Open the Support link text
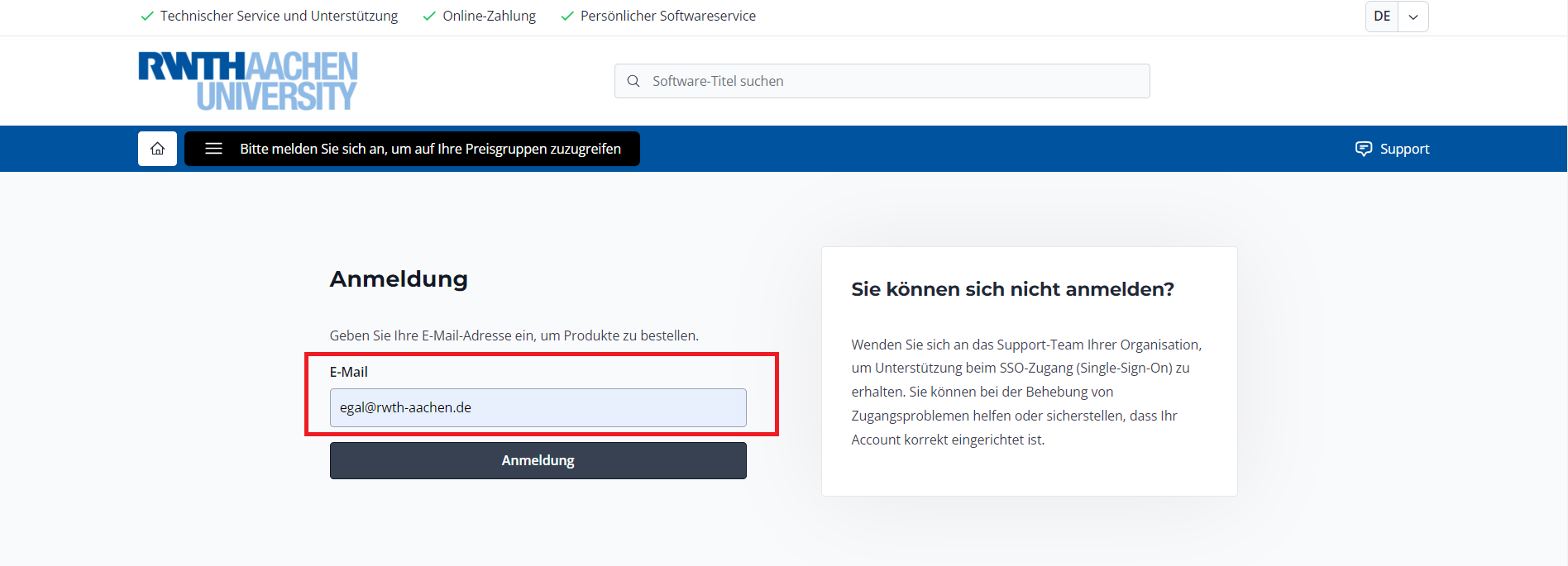The image size is (1568, 566). 1404,149
